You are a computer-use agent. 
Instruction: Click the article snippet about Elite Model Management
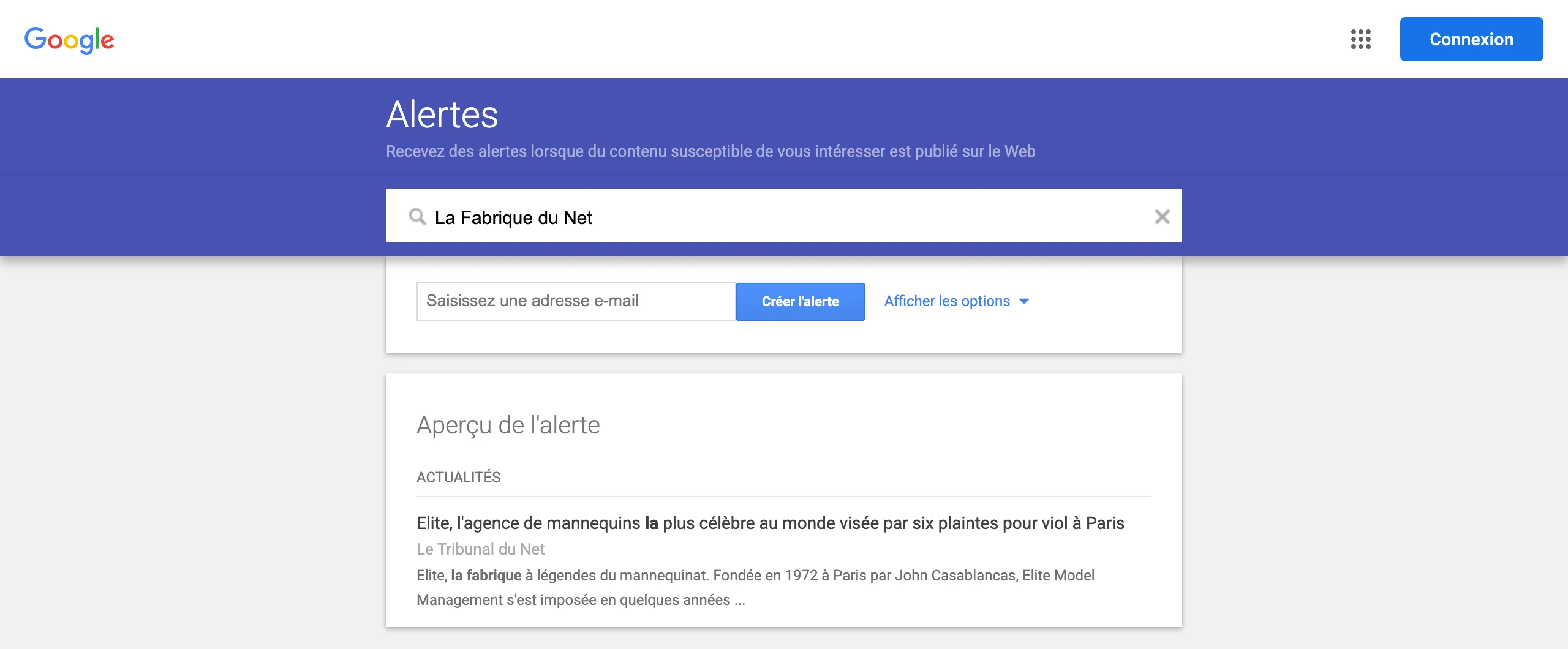tap(755, 588)
